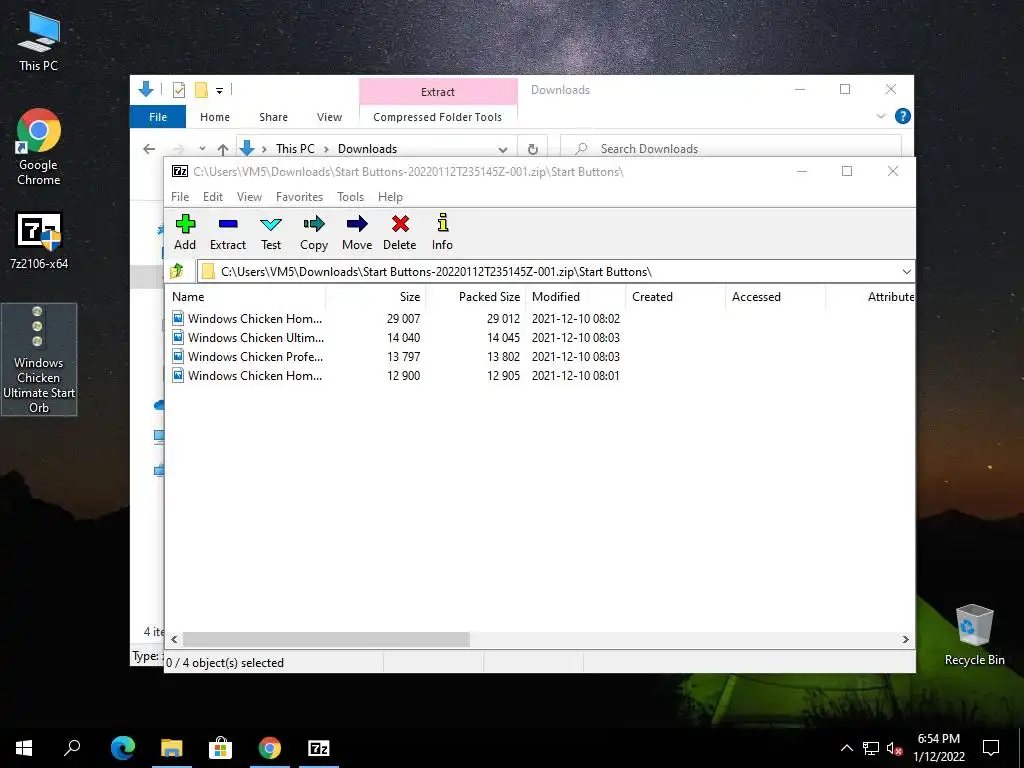Sort by the Created column header
Screen dimensions: 1024x768
coord(675,296)
